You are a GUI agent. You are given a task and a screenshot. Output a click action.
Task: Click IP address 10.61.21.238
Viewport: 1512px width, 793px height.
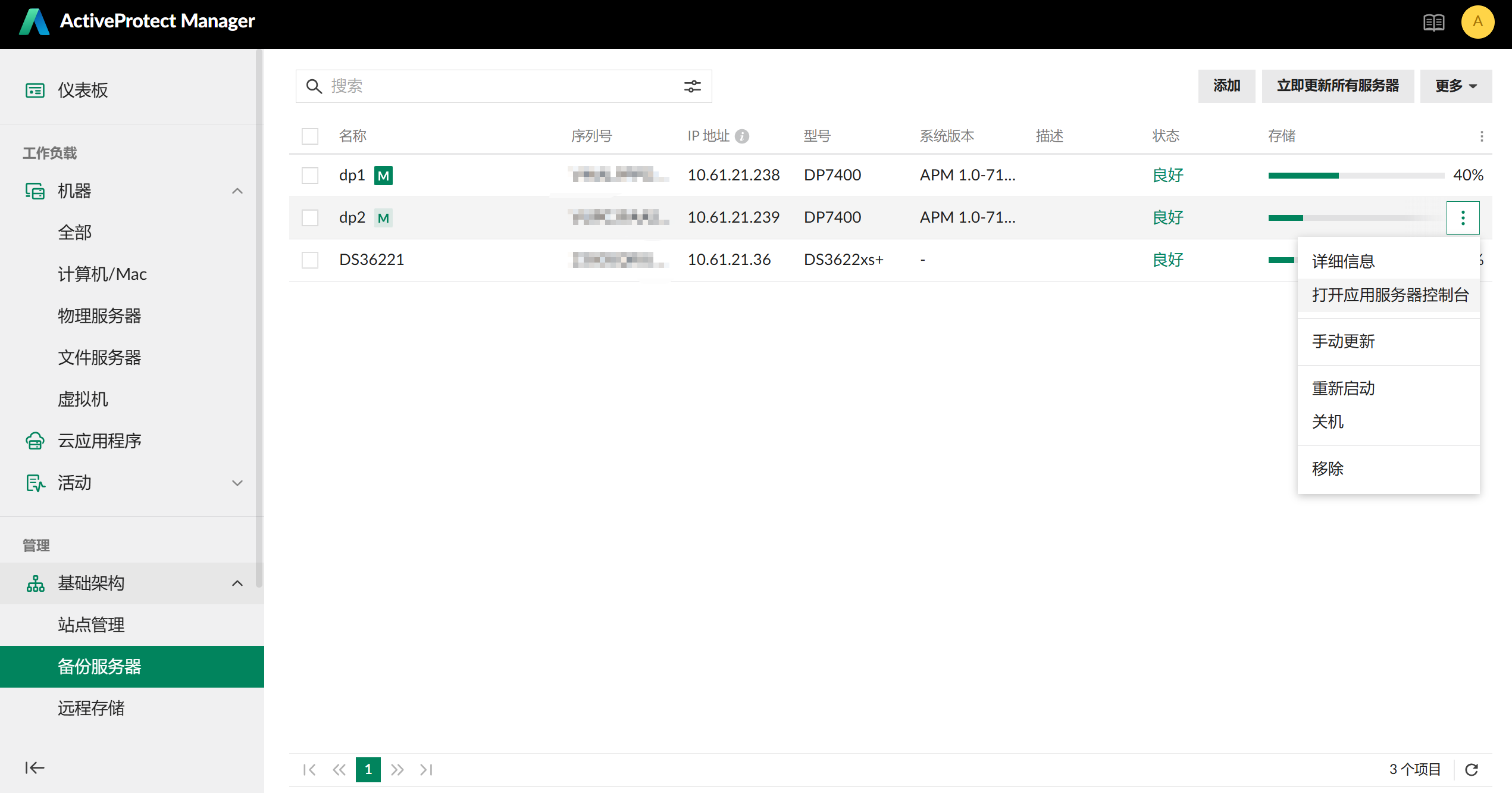734,176
